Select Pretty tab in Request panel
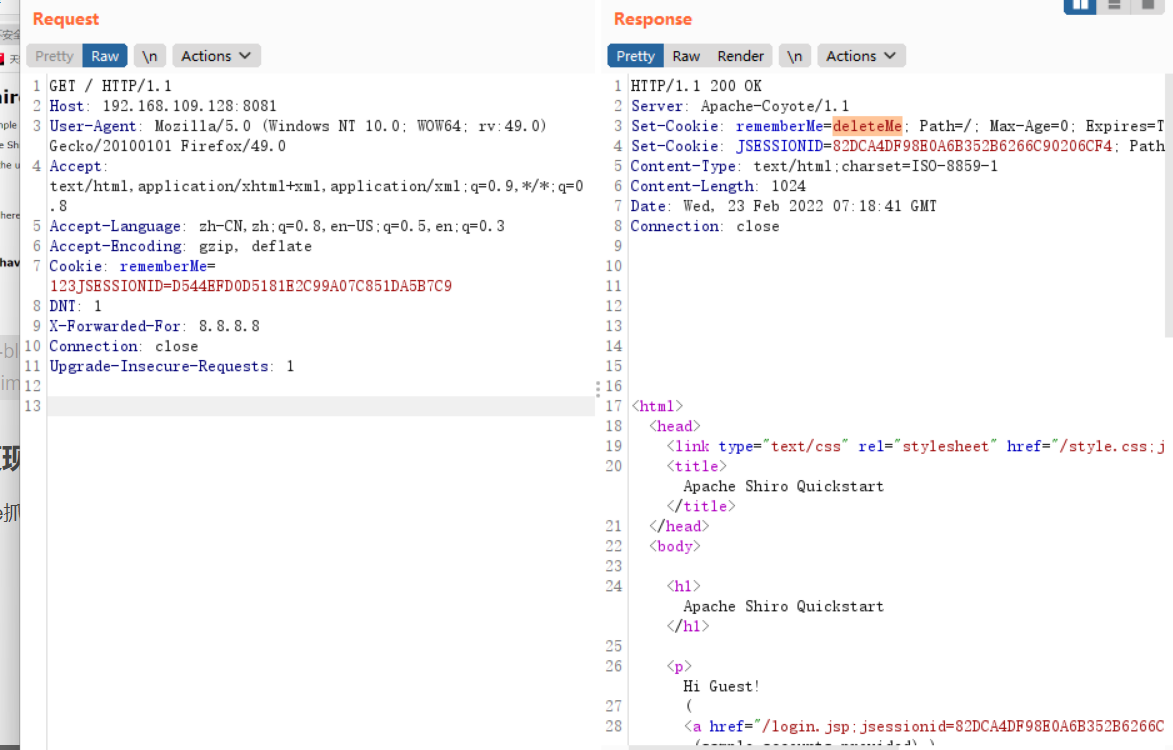Screen dimensions: 1173x750 point(54,56)
